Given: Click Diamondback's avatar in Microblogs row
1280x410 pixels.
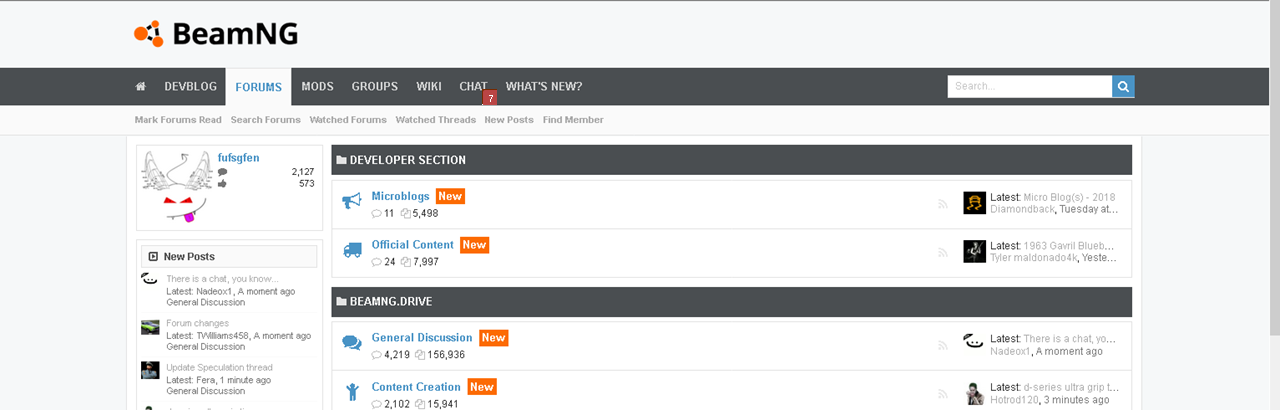Looking at the screenshot, I should pyautogui.click(x=974, y=203).
